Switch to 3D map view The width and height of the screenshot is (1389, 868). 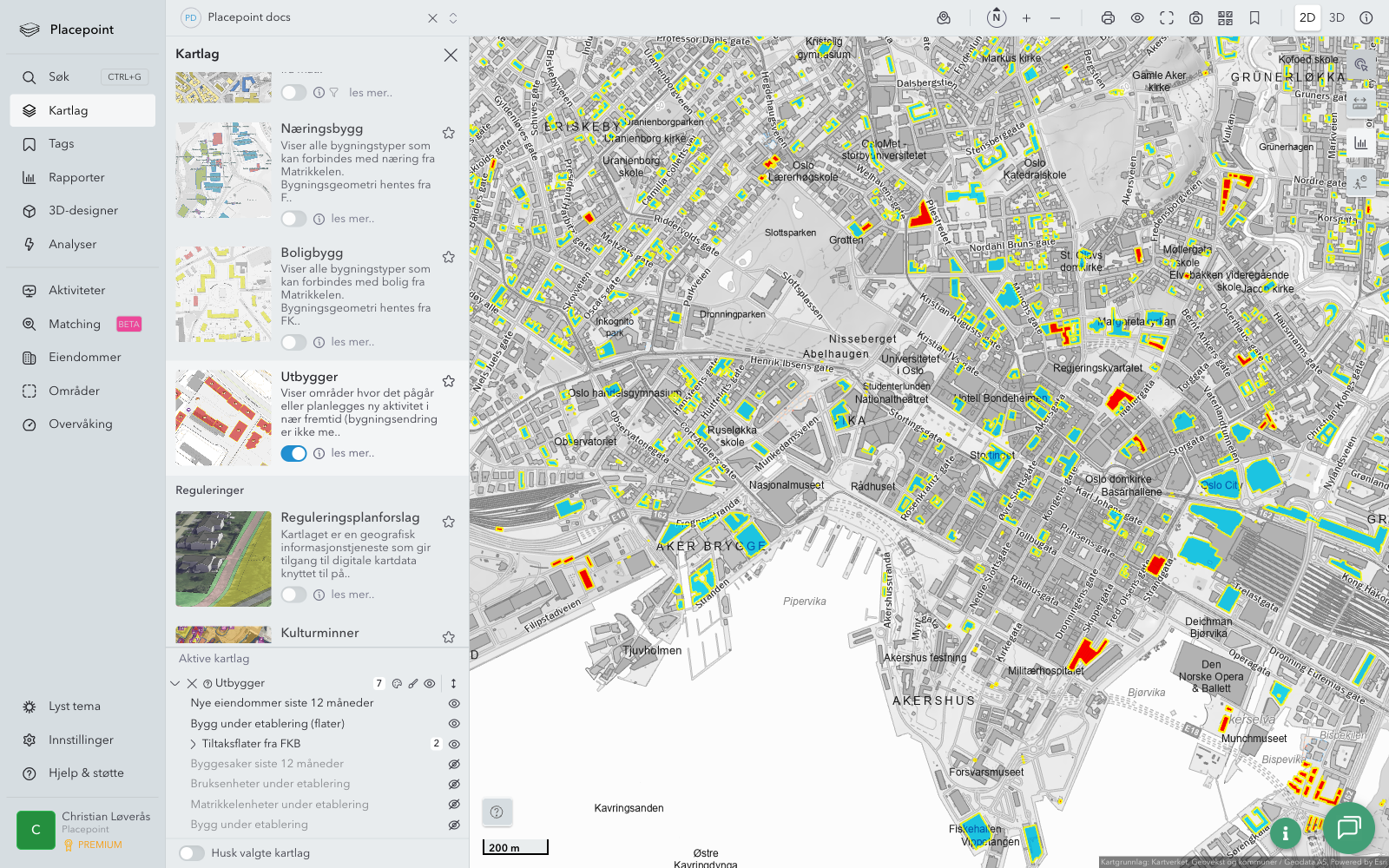click(x=1337, y=18)
